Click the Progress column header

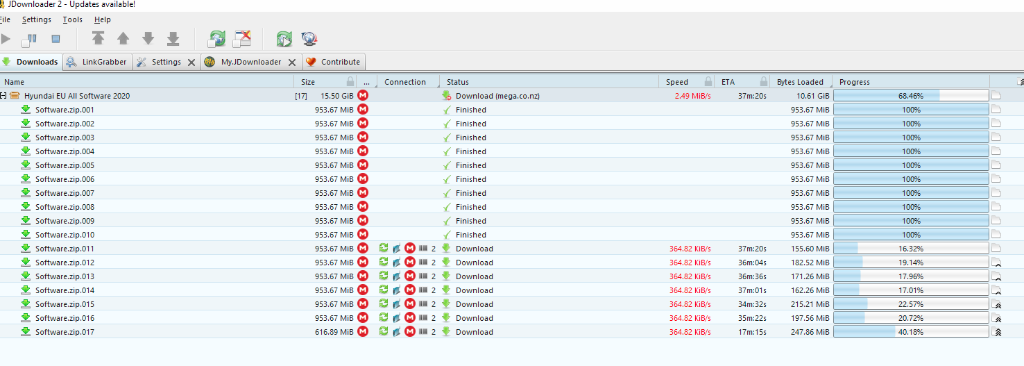pyautogui.click(x=911, y=82)
